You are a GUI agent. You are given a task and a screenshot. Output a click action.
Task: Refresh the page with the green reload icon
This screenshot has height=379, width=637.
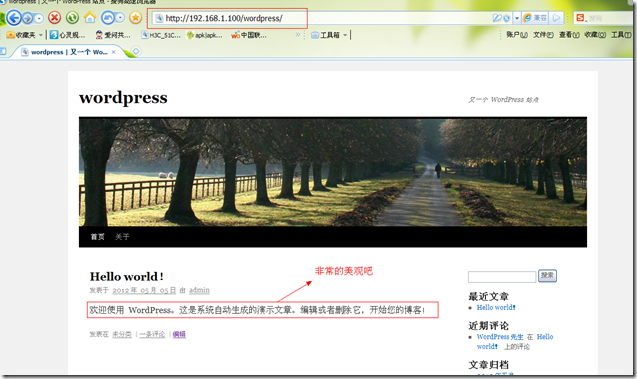pos(72,17)
